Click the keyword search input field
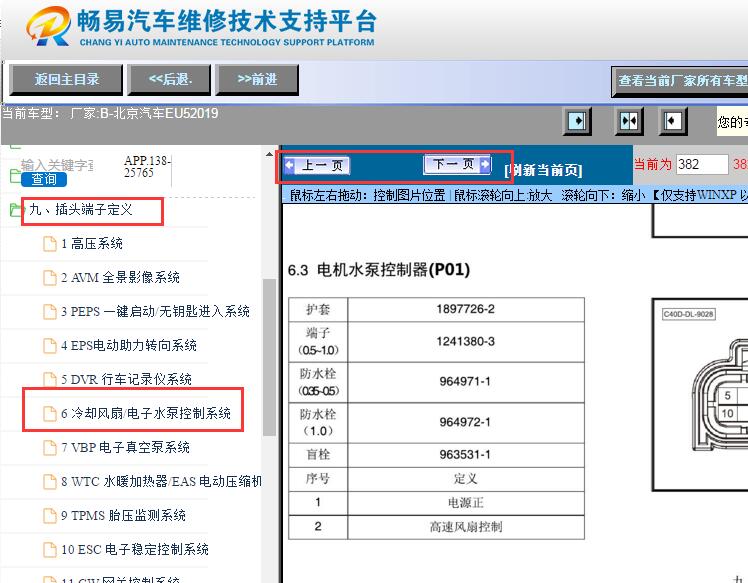This screenshot has height=583, width=748. tap(57, 166)
